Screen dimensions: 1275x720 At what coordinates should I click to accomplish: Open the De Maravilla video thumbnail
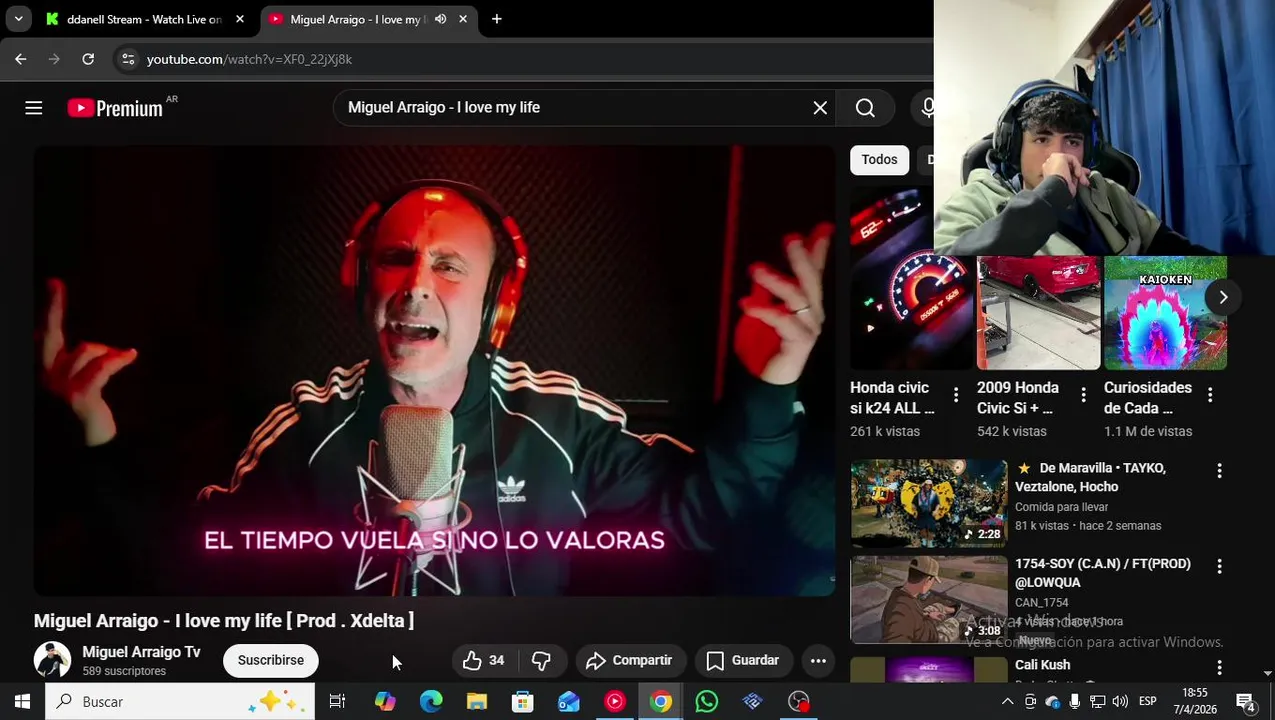click(x=929, y=503)
